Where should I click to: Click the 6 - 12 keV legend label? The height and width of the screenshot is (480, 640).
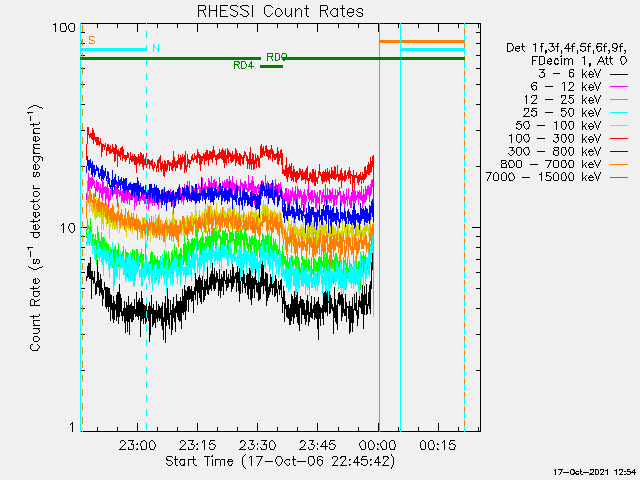coord(566,87)
